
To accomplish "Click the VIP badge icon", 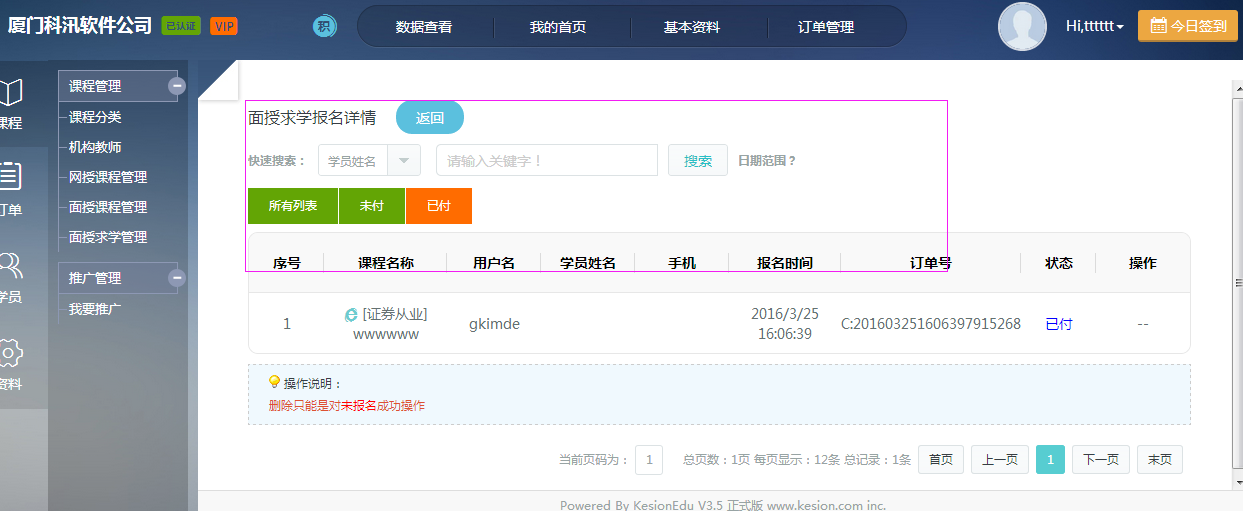I will tap(224, 26).
